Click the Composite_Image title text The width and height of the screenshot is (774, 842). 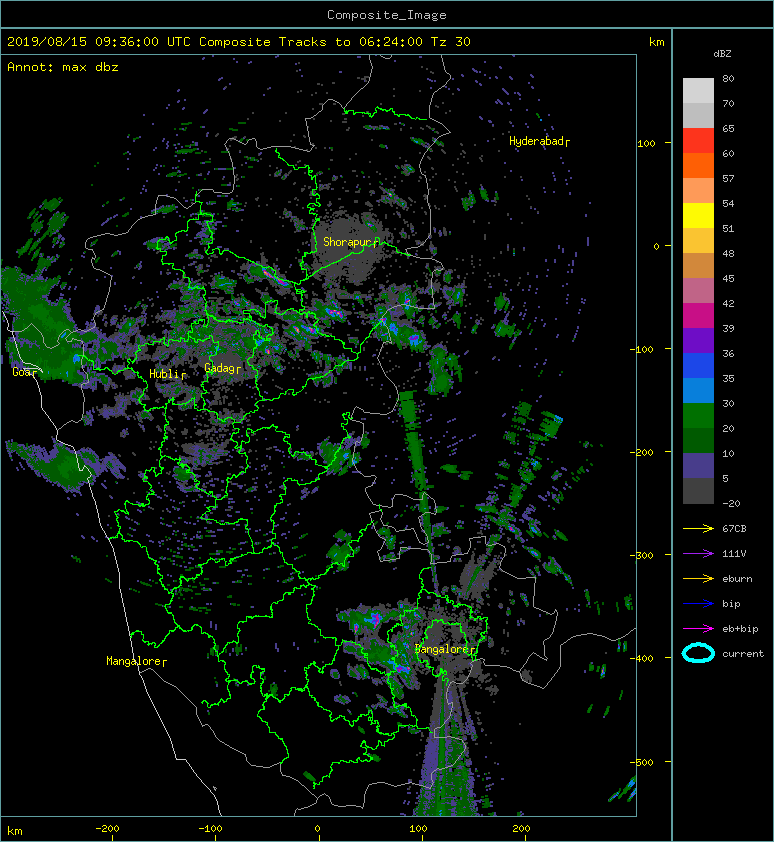pos(387,14)
